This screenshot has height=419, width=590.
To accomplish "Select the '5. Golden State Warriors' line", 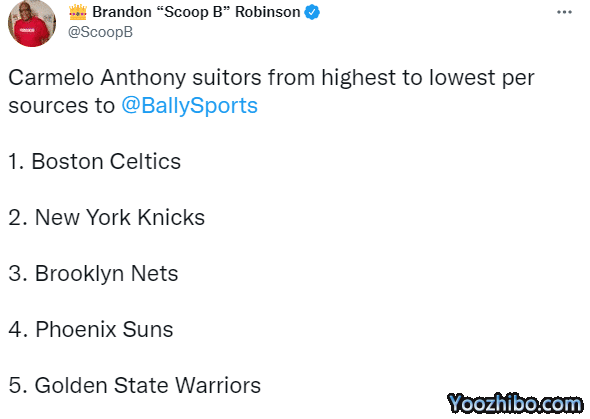I will [x=134, y=386].
